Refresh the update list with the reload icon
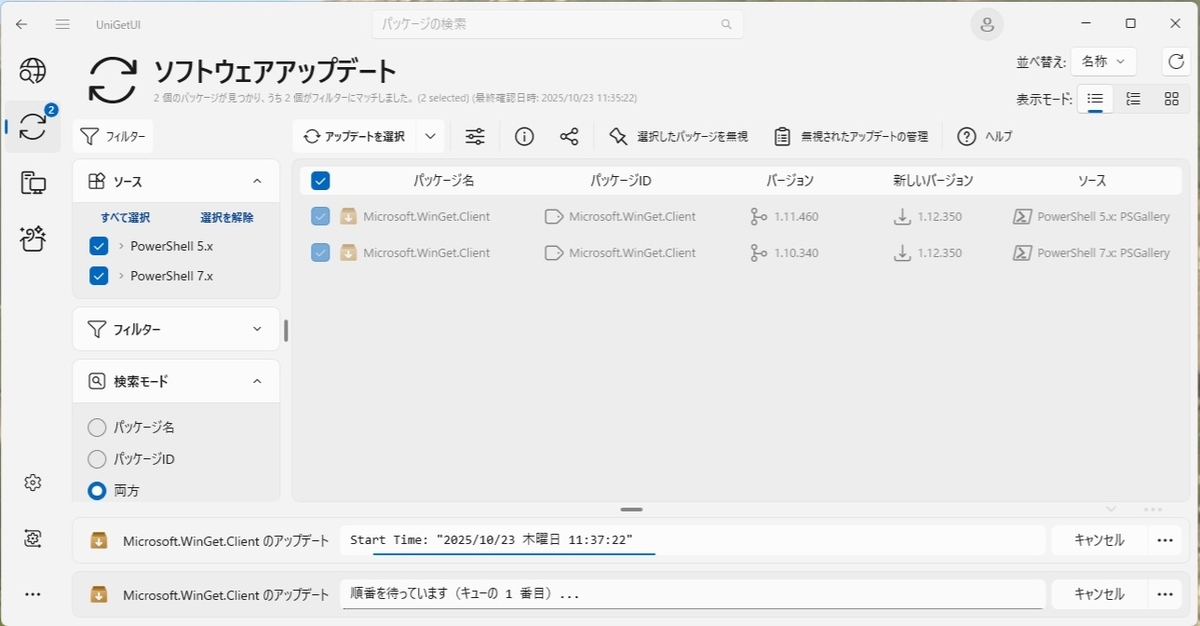This screenshot has width=1200, height=626. 1176,61
